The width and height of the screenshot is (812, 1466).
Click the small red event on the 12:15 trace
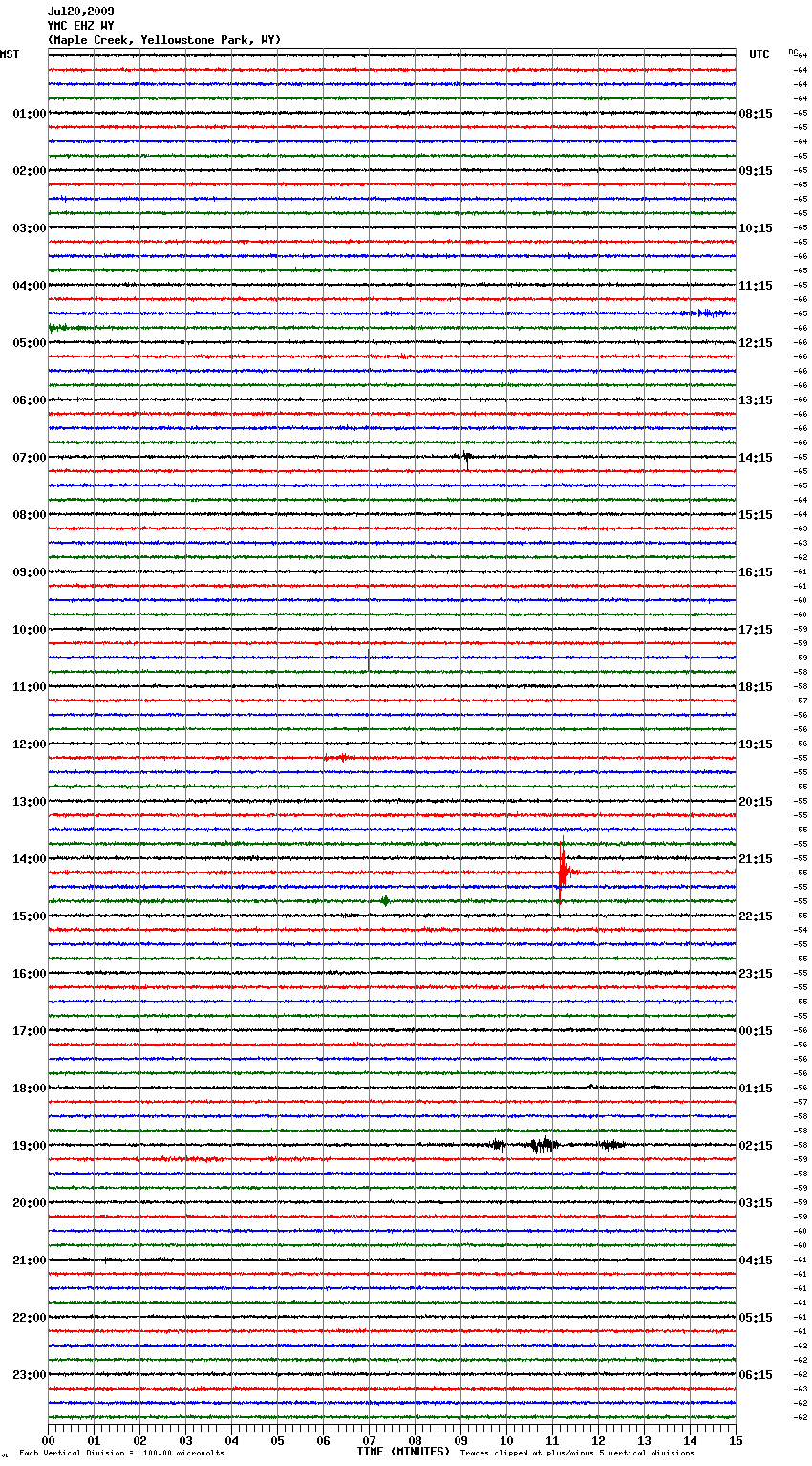click(339, 758)
